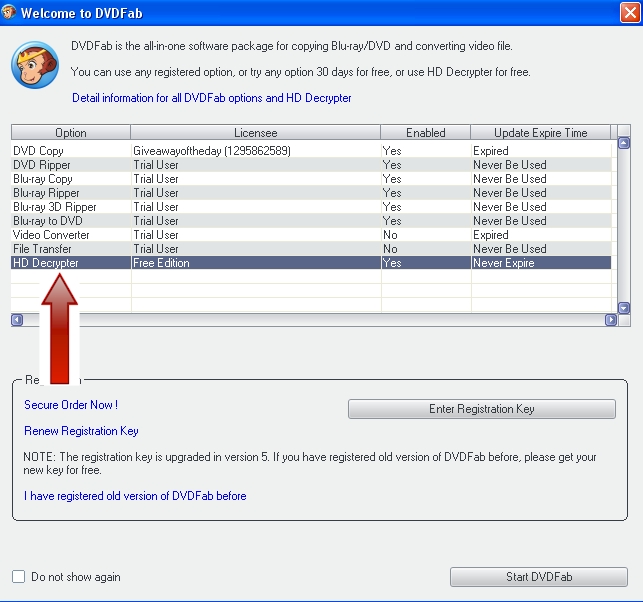The width and height of the screenshot is (643, 602).
Task: Select the DVD Copy row
Action: (311, 151)
